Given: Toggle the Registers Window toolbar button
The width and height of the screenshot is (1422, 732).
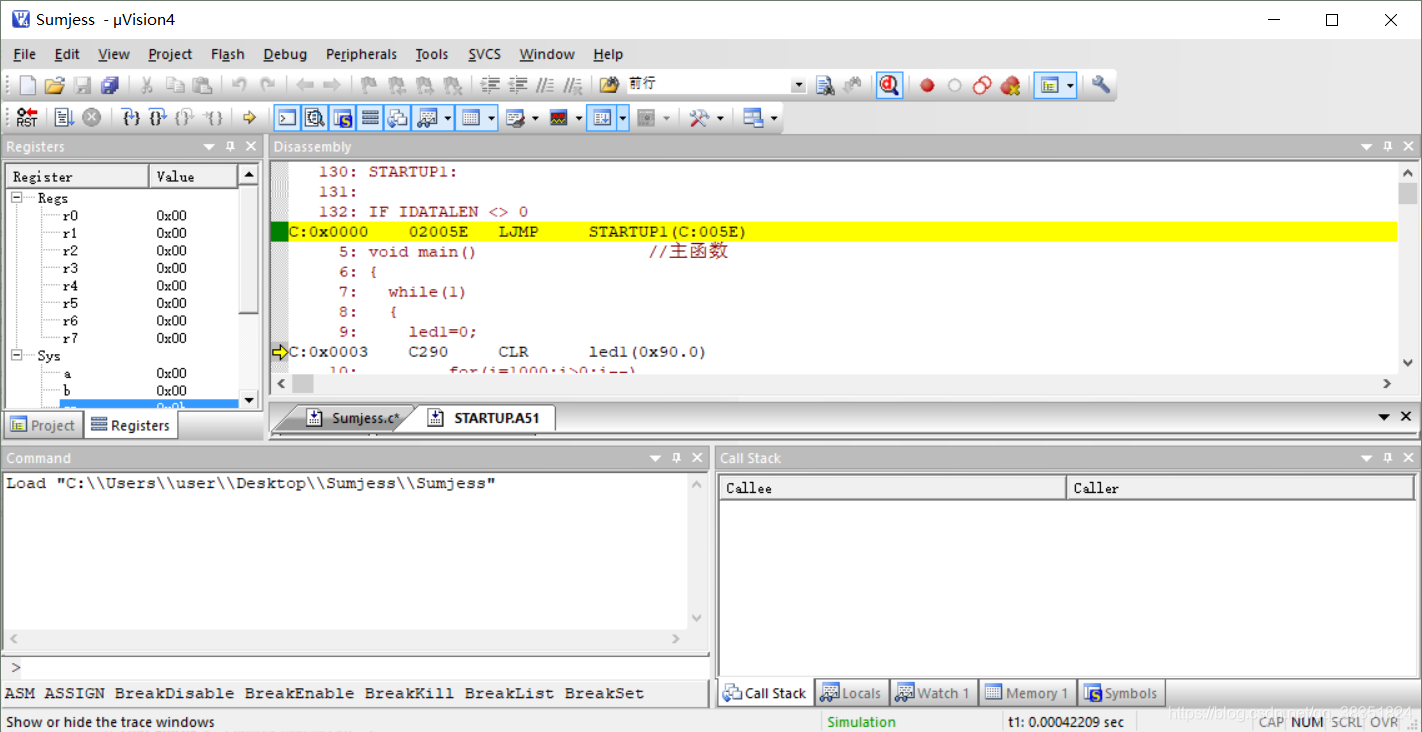Looking at the screenshot, I should (370, 118).
